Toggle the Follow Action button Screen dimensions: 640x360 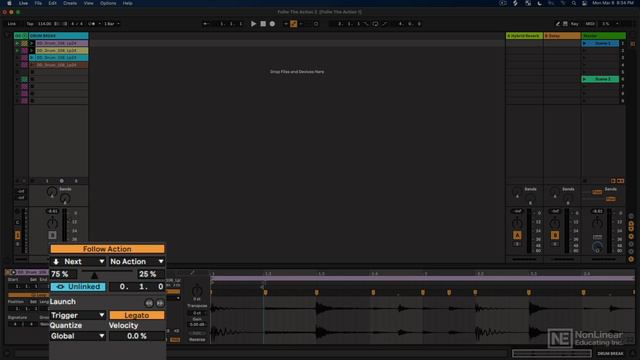[107, 249]
